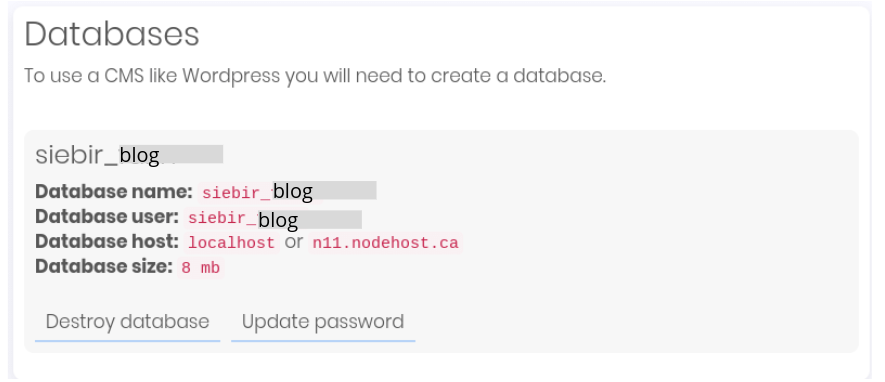Click the localhost host value
The image size is (885, 382).
pos(231,243)
